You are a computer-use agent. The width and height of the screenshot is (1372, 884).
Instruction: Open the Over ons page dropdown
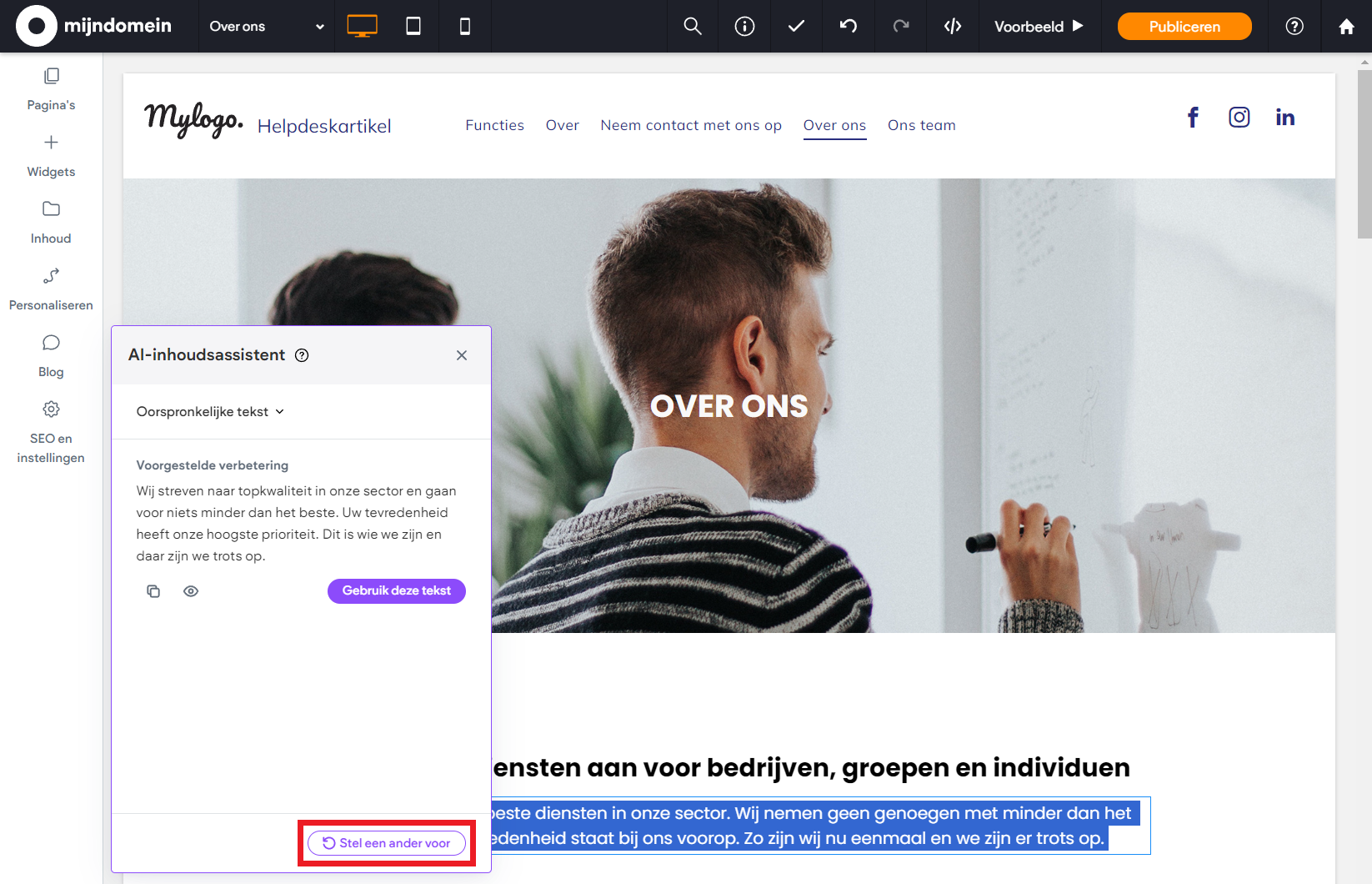(x=267, y=27)
